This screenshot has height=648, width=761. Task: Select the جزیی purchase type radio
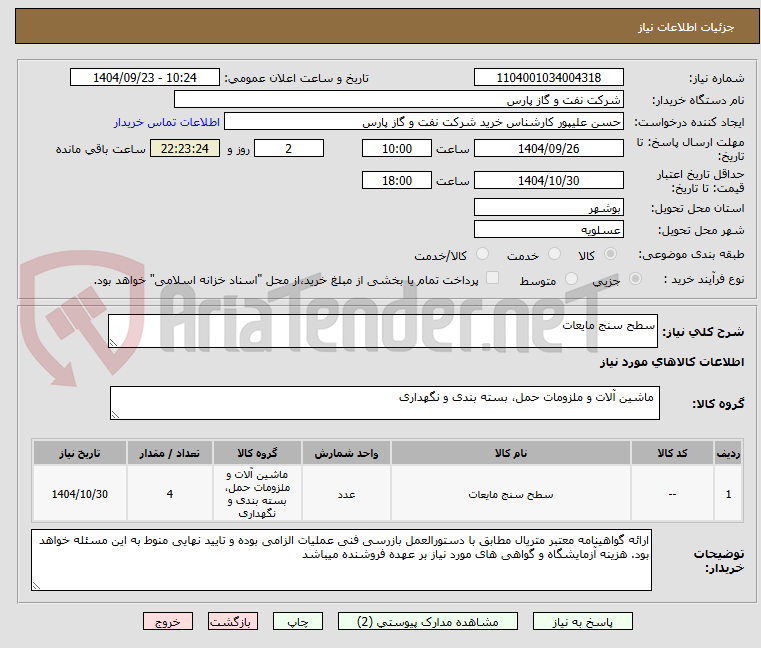coord(635,279)
